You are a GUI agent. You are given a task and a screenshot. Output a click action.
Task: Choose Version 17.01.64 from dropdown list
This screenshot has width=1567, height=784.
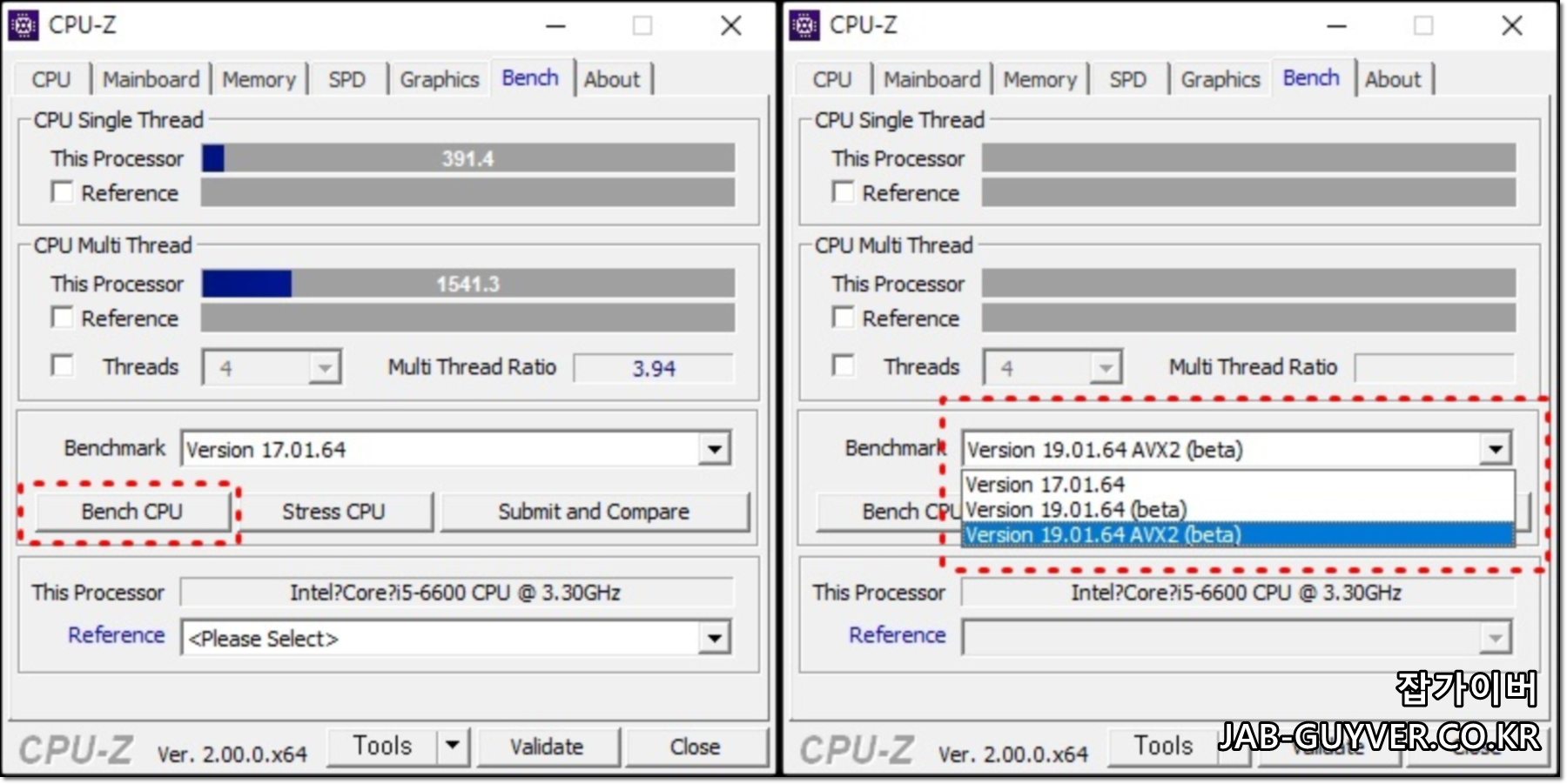1237,484
